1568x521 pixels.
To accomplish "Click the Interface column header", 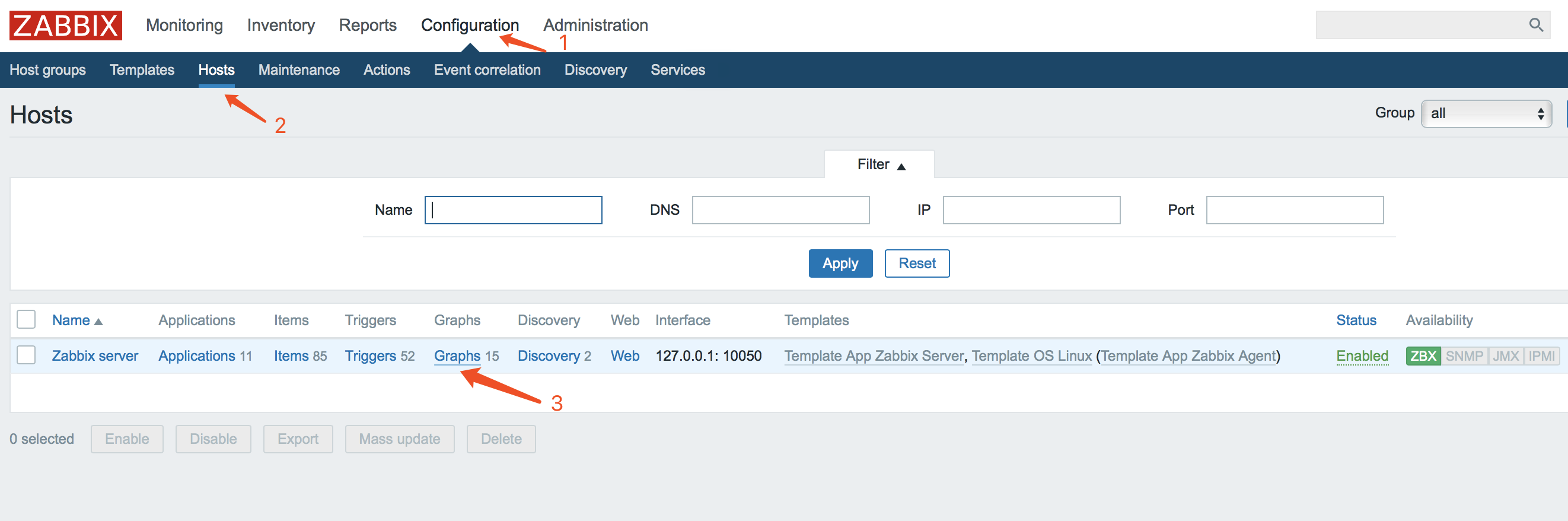I will (683, 320).
